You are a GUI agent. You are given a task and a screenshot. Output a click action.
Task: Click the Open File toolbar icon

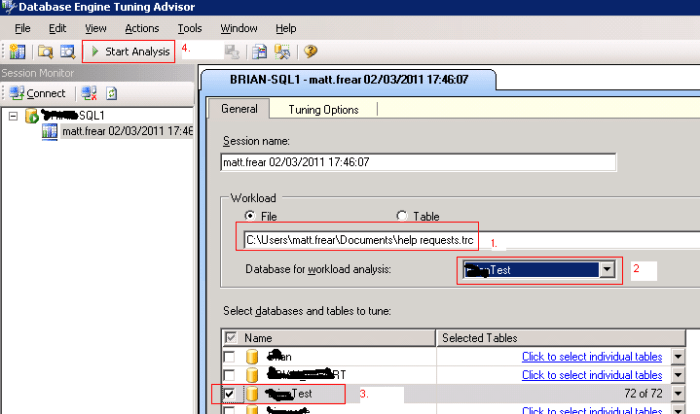coord(46,50)
